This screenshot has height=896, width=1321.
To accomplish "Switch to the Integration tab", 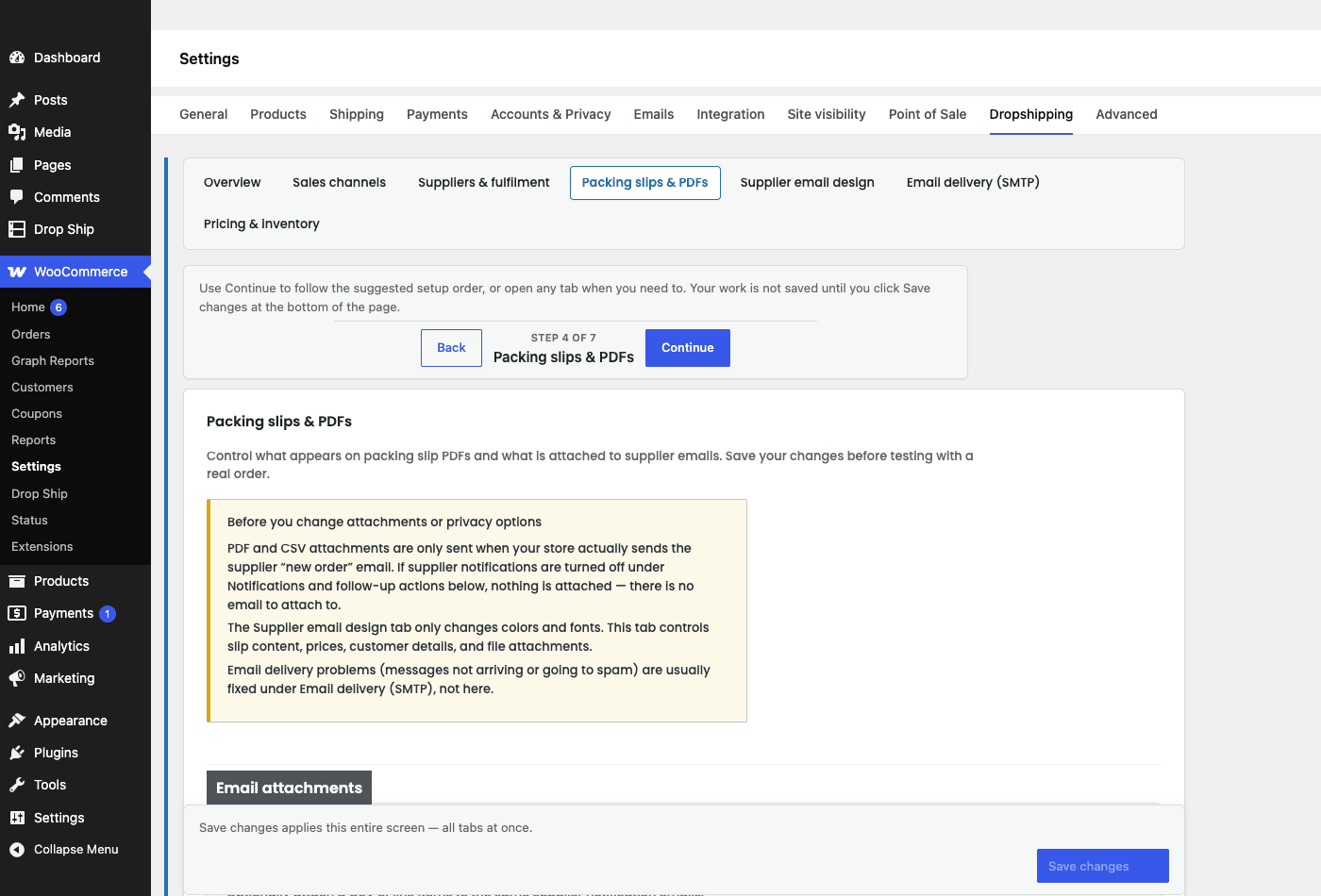I will point(730,114).
